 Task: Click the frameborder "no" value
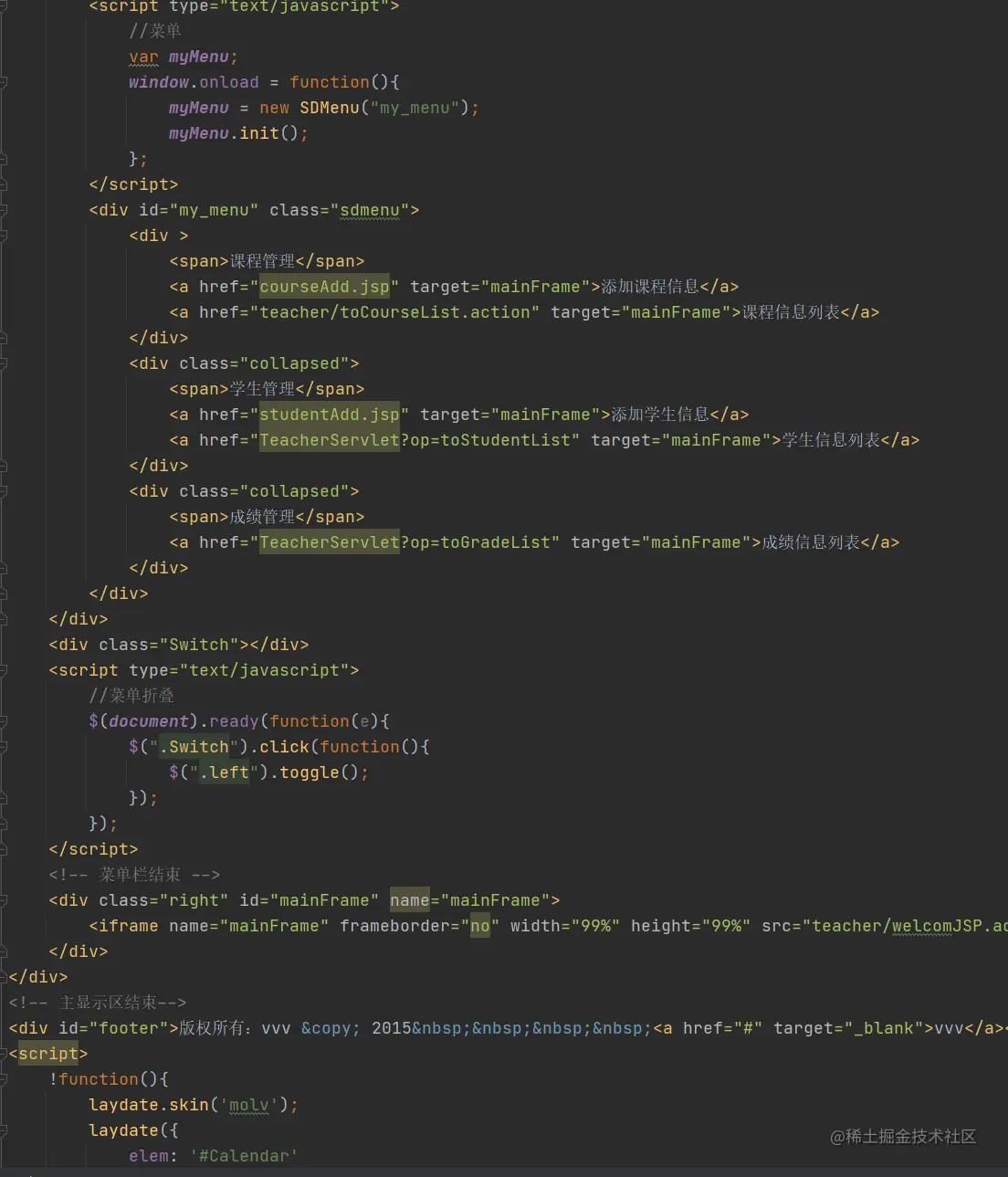pos(480,926)
